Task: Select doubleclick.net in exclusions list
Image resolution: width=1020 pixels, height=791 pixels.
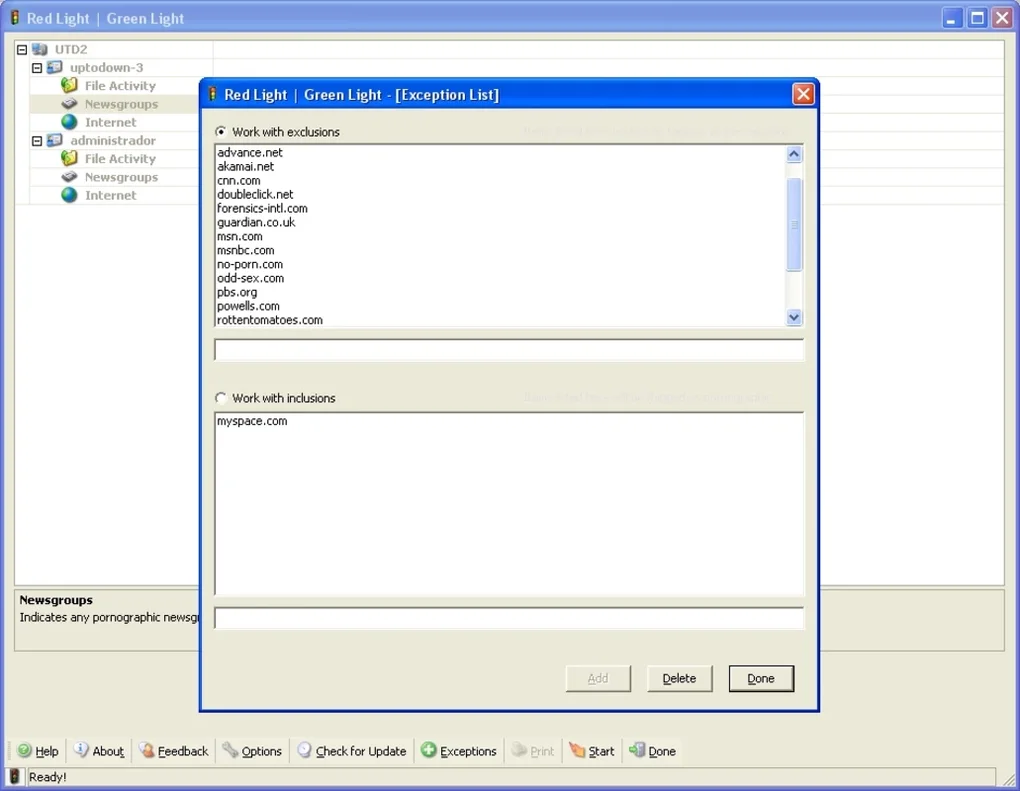Action: click(255, 194)
